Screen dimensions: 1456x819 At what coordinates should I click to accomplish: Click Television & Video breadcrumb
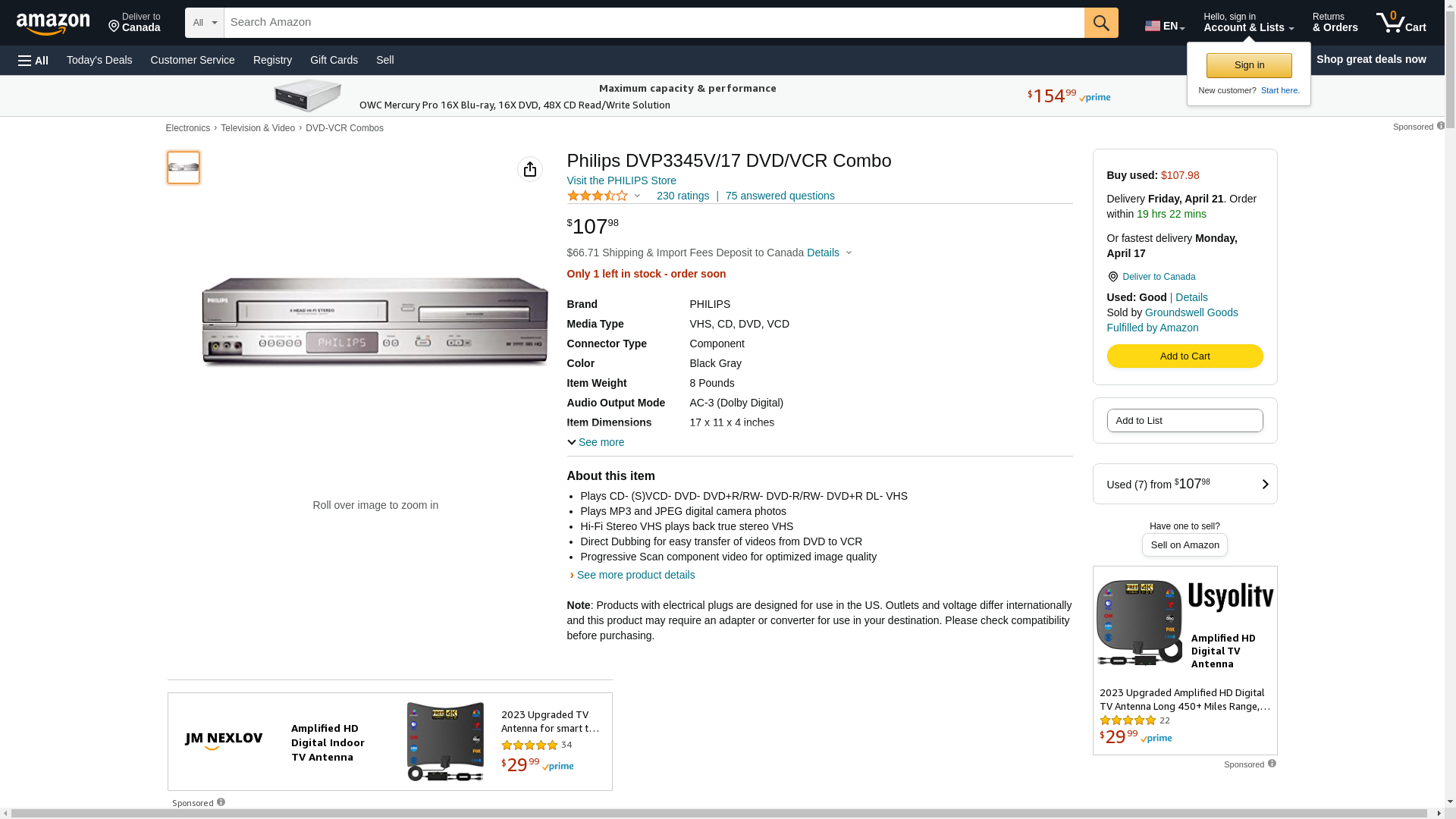[x=258, y=128]
